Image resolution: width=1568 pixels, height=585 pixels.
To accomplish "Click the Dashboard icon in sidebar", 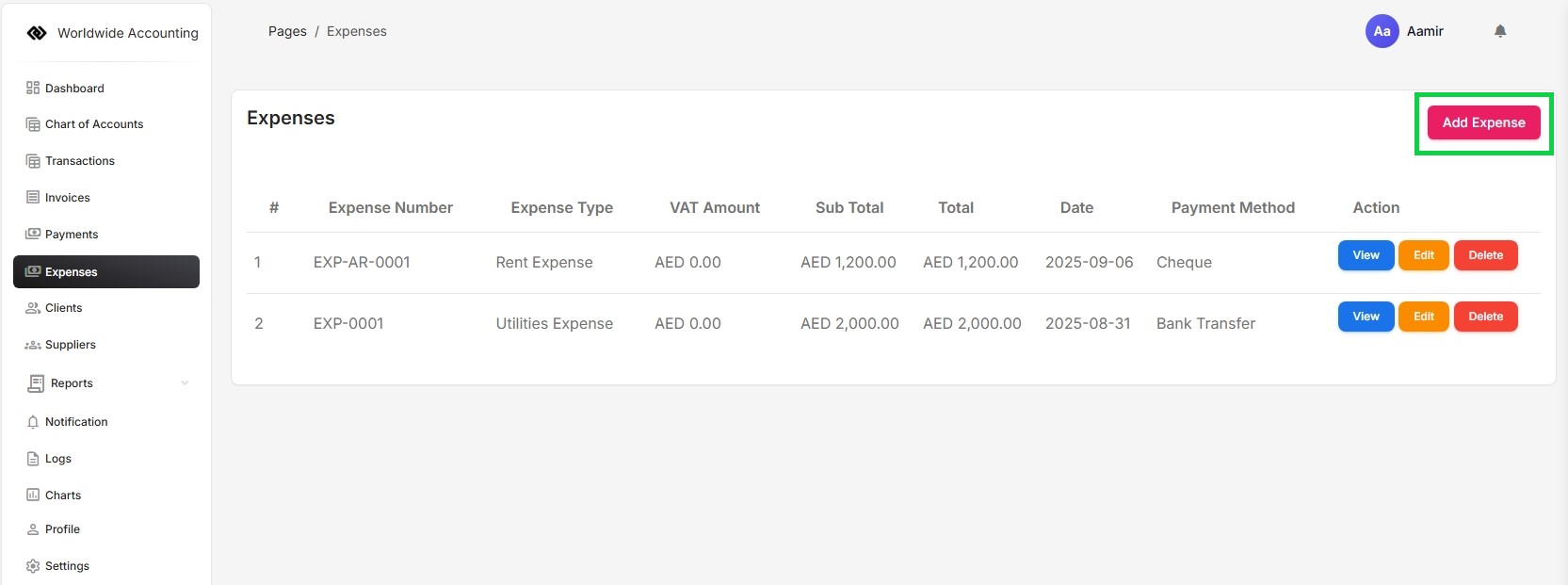I will click(x=33, y=88).
